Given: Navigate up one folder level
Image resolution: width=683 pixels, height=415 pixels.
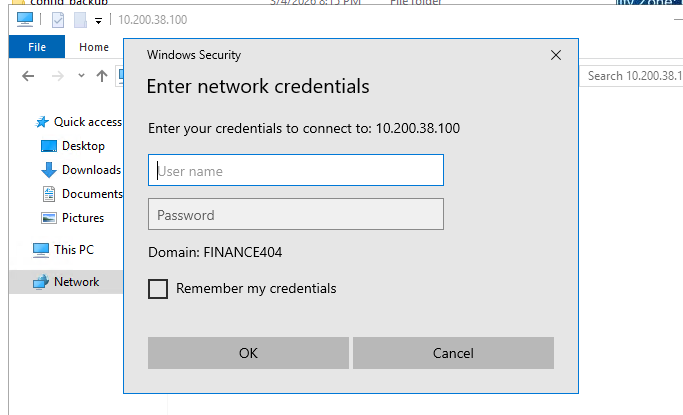Looking at the screenshot, I should pos(102,76).
